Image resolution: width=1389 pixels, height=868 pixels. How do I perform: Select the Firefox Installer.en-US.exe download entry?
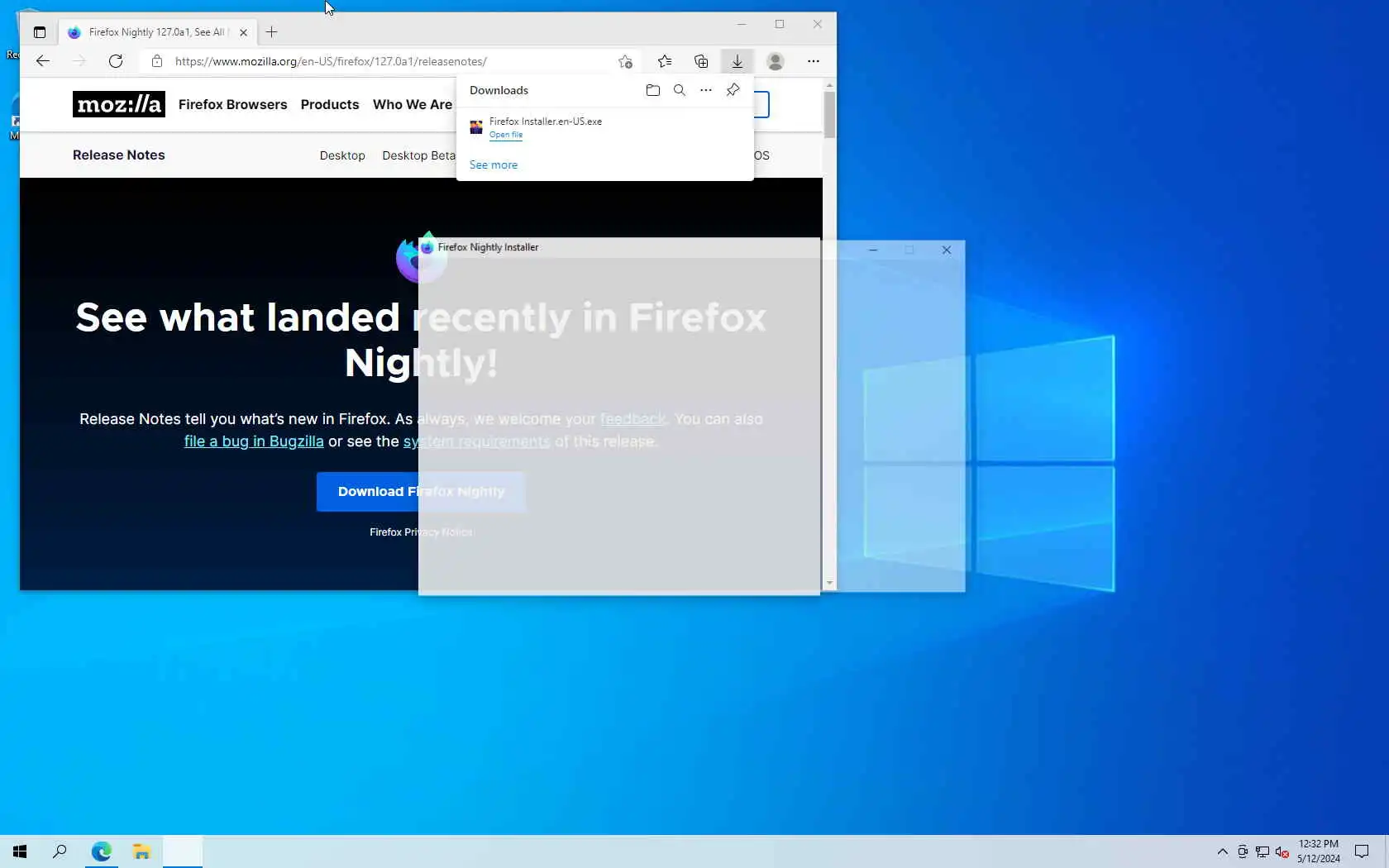pyautogui.click(x=604, y=127)
